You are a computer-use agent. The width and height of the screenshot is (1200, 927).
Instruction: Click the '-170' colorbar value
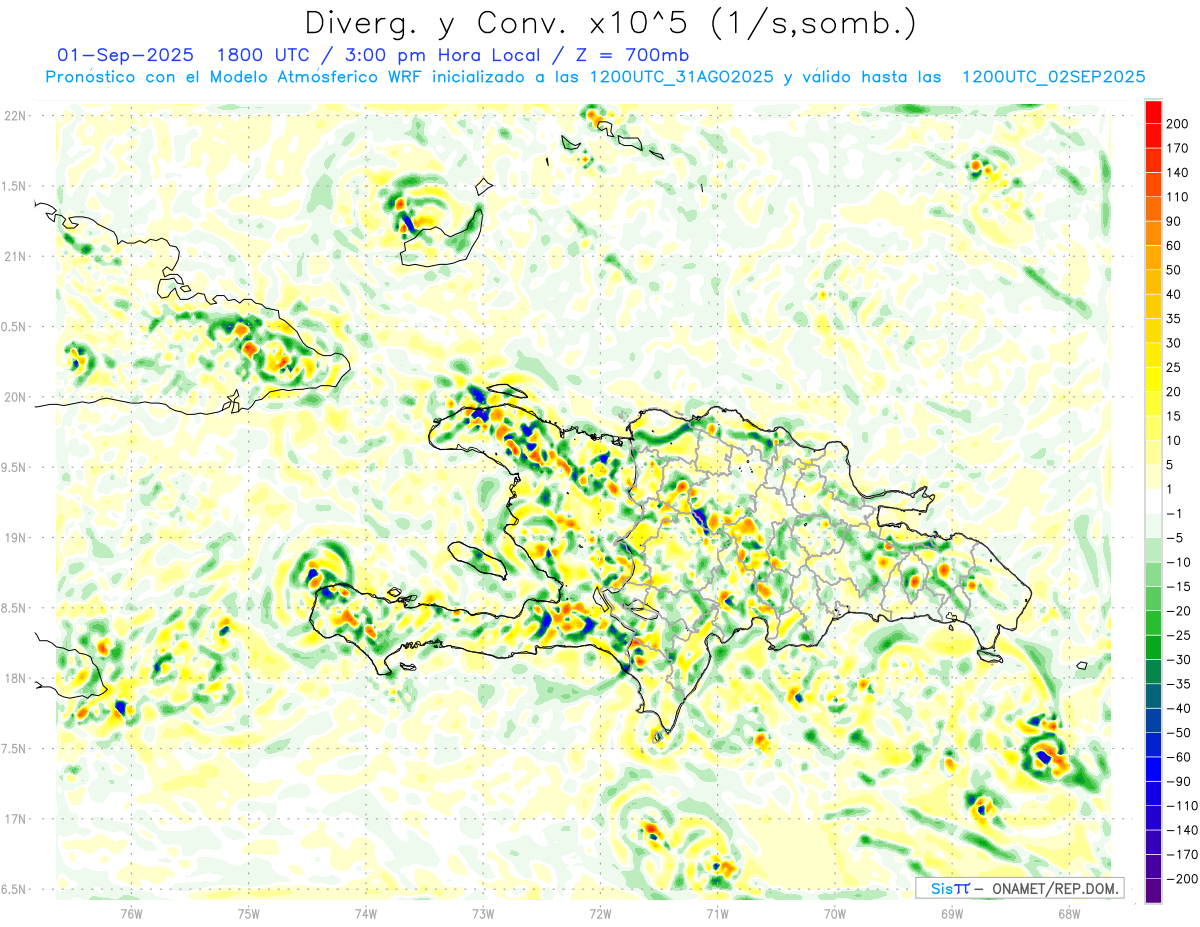1181,855
